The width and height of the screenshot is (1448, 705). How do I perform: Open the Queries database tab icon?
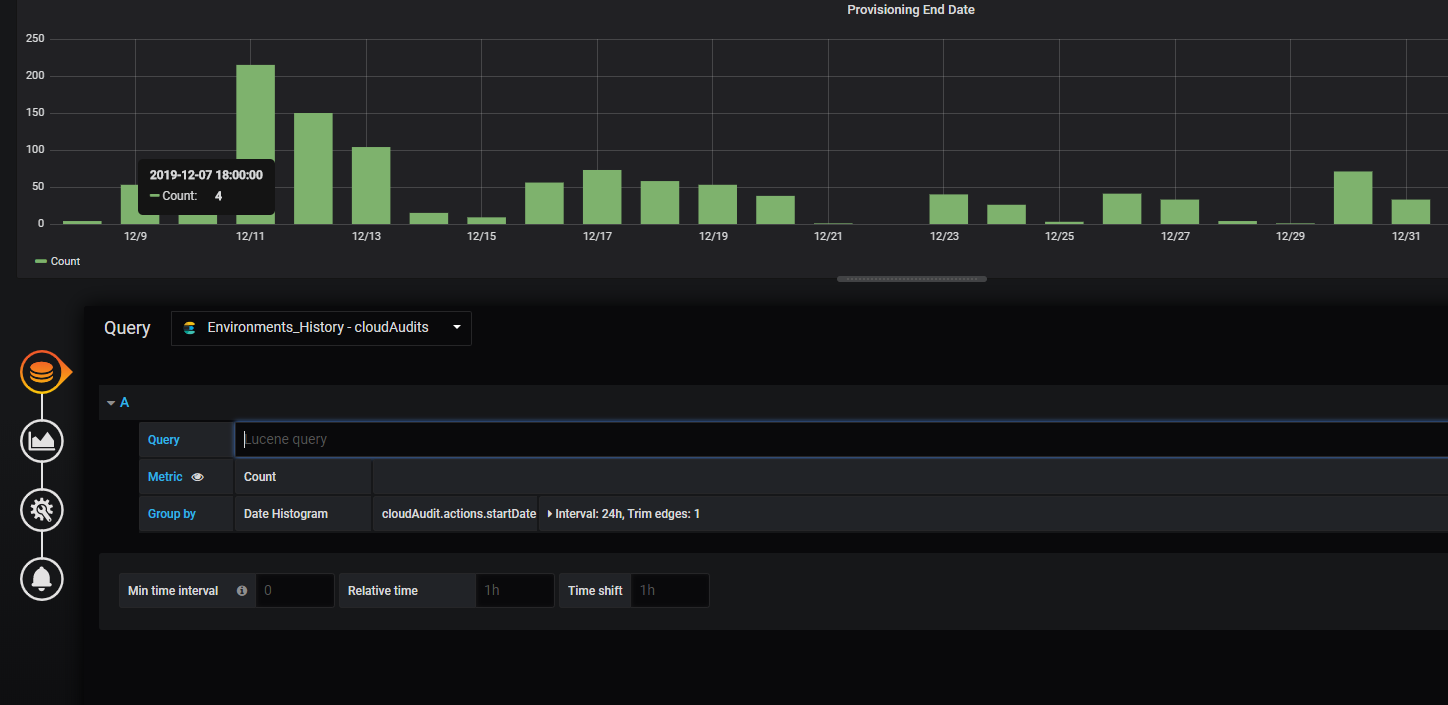click(42, 372)
